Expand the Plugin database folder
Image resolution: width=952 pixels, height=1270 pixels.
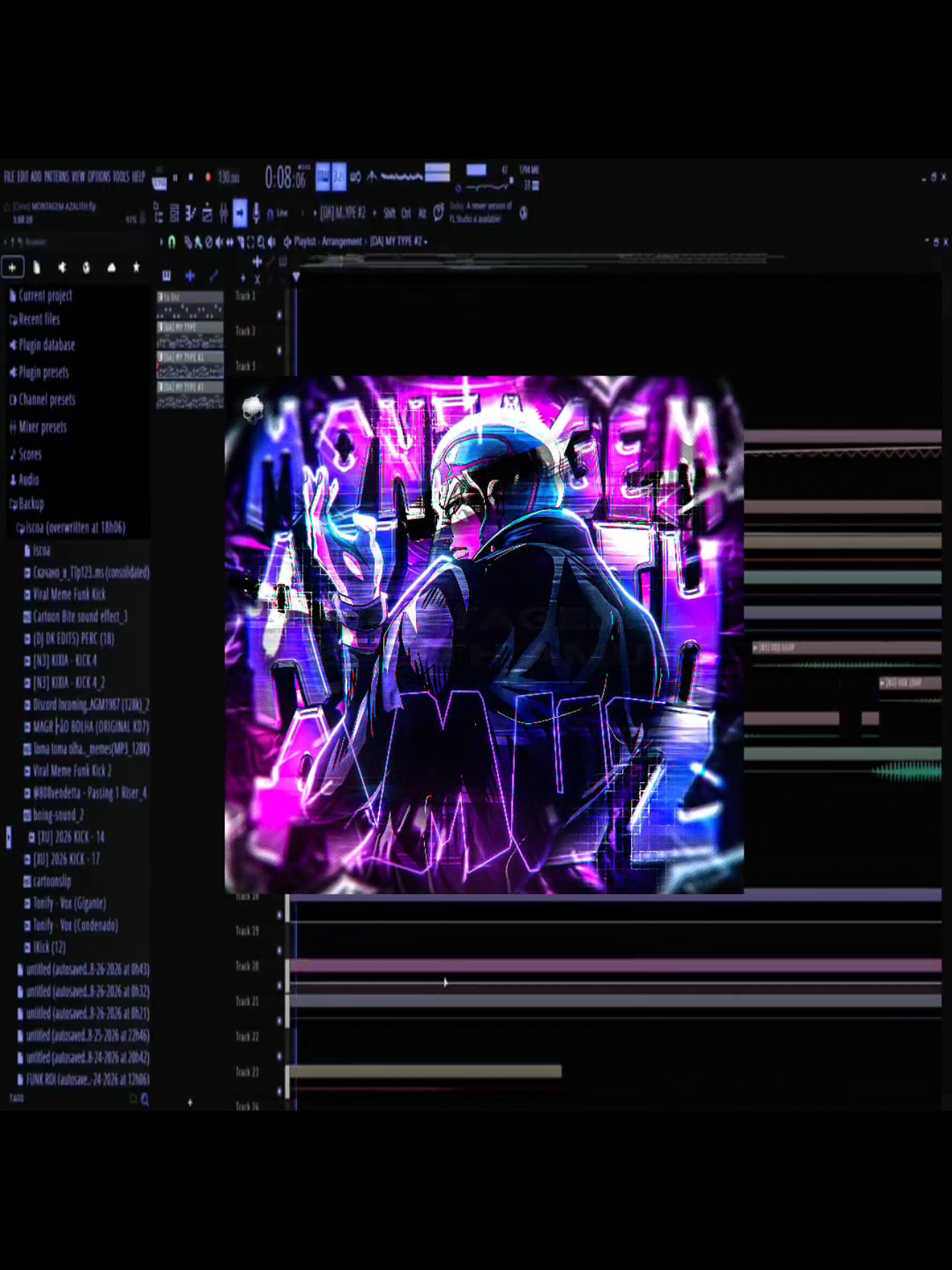click(x=42, y=345)
